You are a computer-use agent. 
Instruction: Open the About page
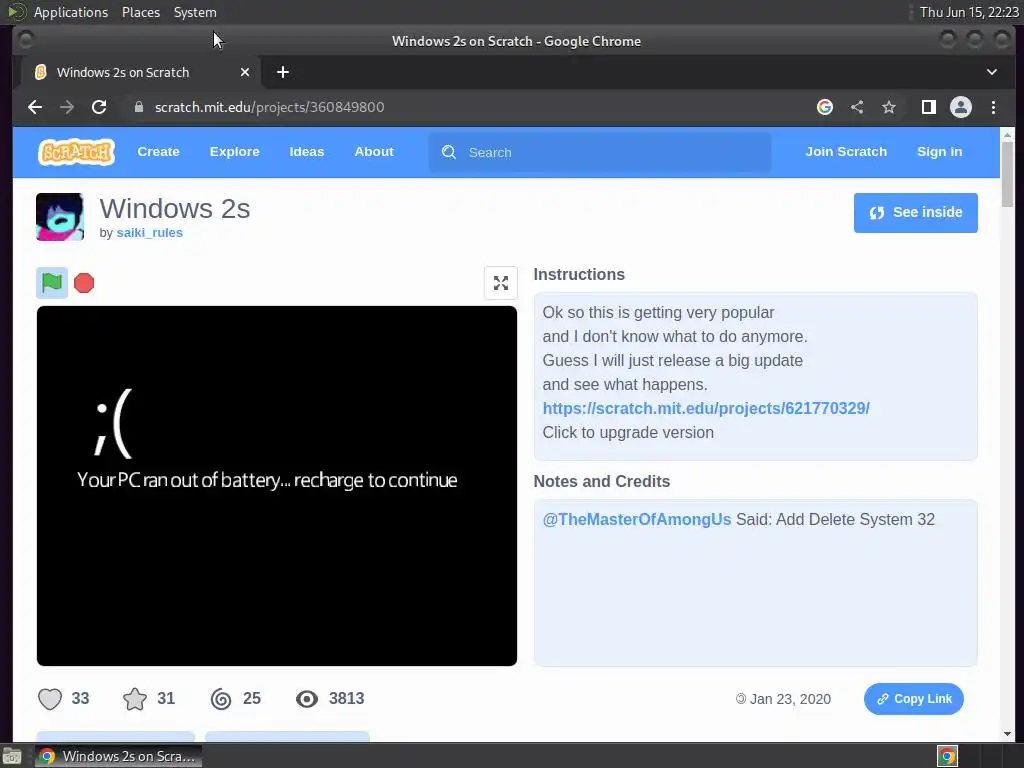374,152
